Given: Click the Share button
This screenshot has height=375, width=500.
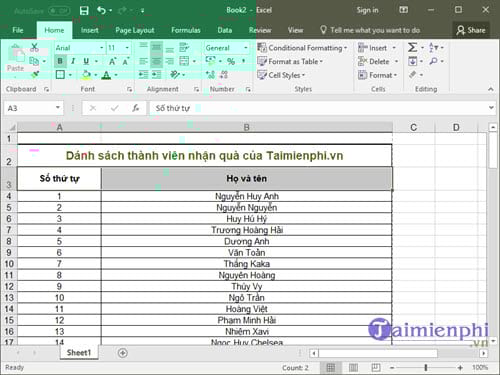Looking at the screenshot, I should 471,30.
